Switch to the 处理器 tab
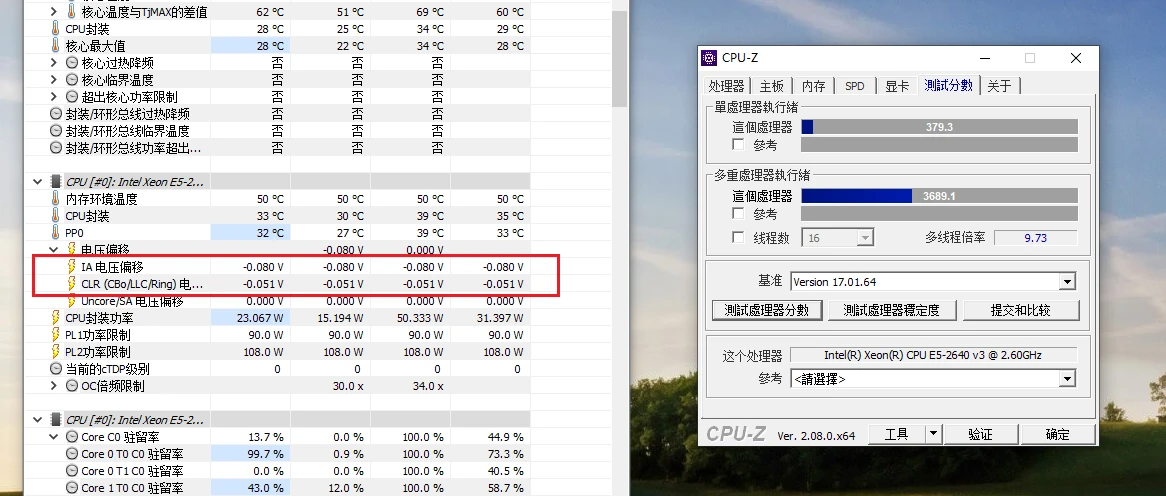The height and width of the screenshot is (496, 1166). [727, 86]
